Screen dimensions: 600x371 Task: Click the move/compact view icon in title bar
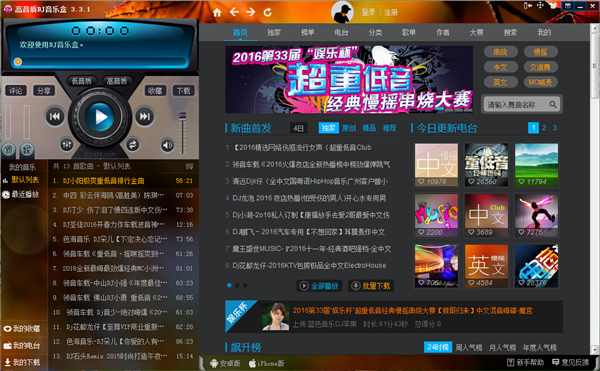[x=540, y=5]
